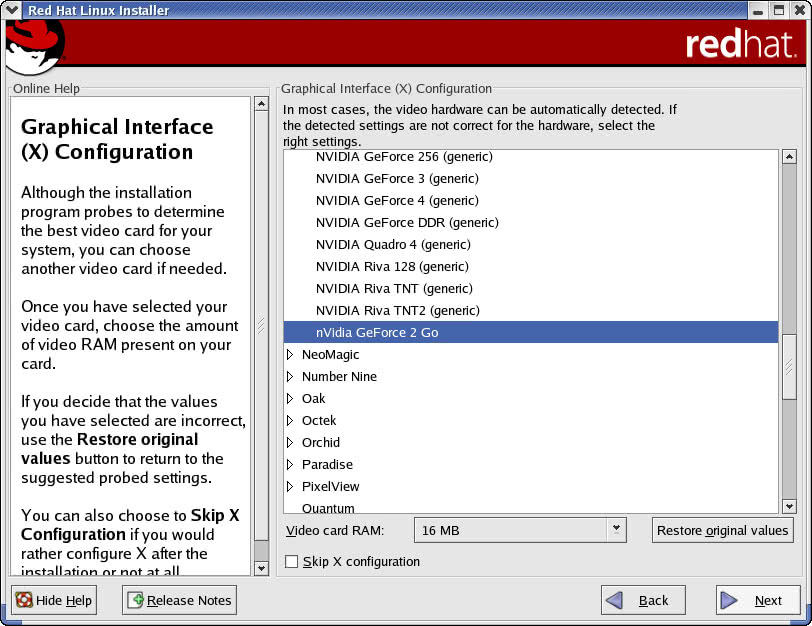The image size is (812, 626).
Task: Select the nVidia GeForce 2 Go entry
Action: point(531,332)
